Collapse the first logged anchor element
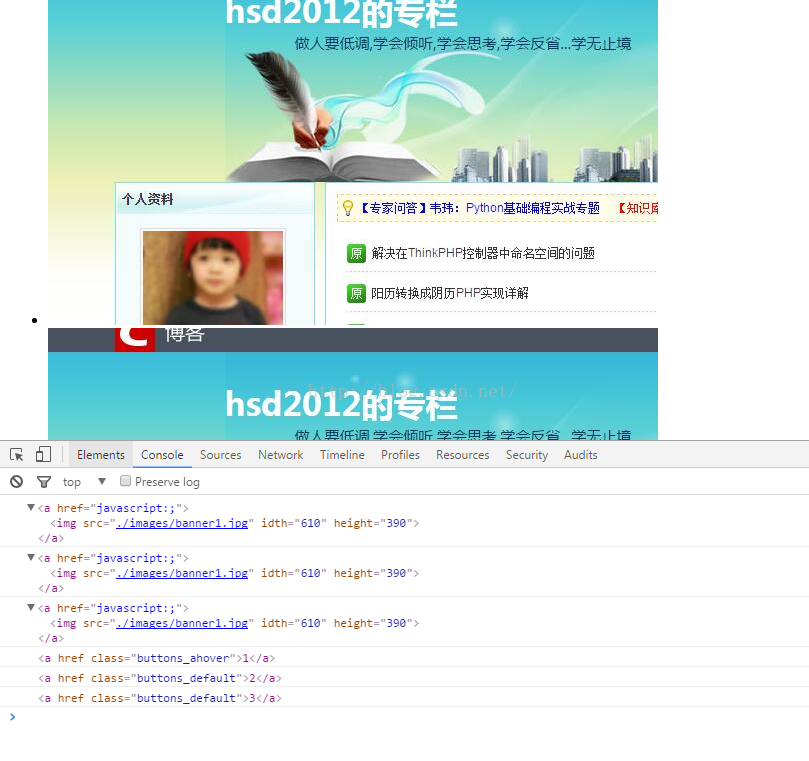 coord(31,508)
